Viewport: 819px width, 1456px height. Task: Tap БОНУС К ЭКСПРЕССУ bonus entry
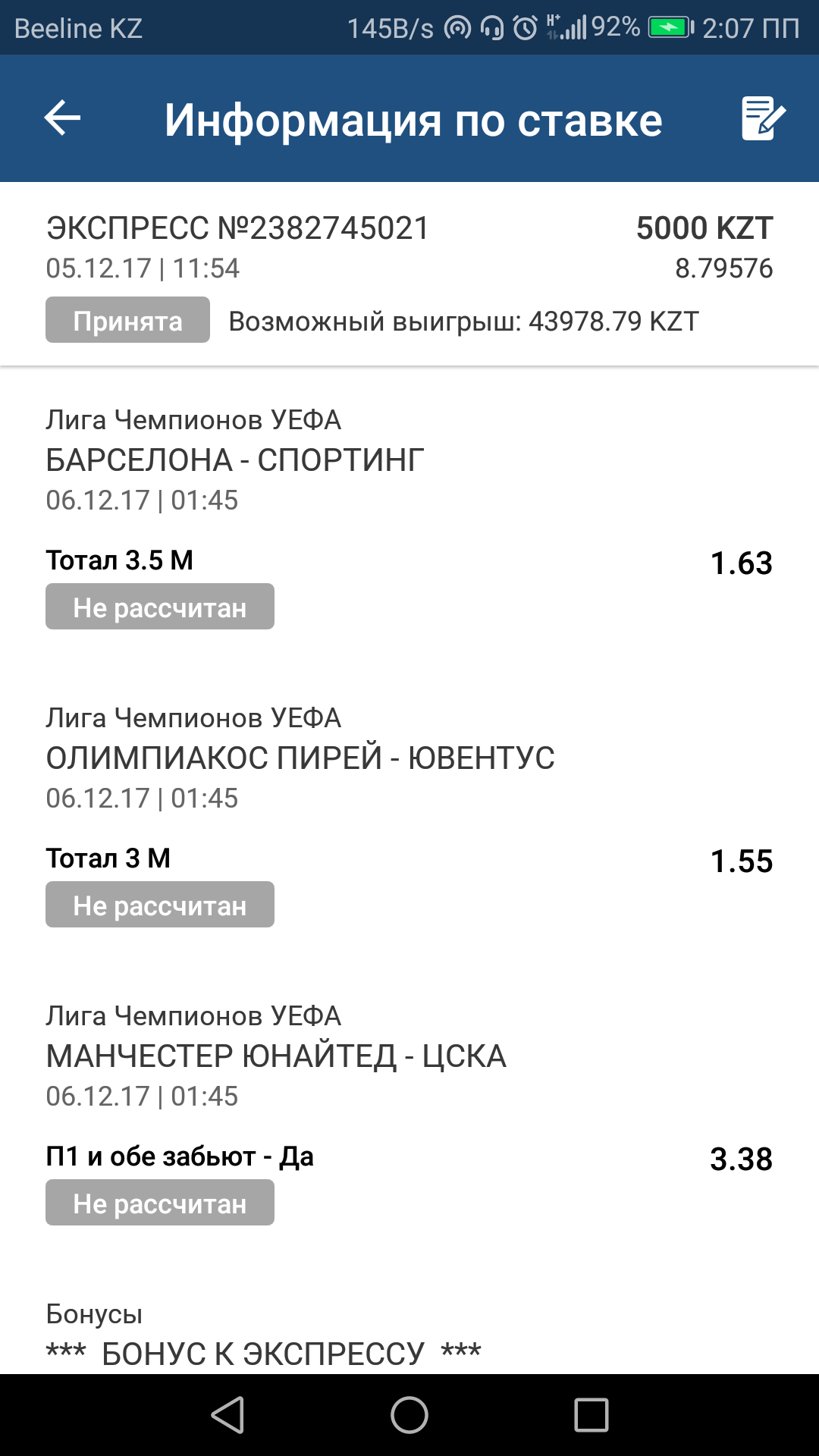[263, 1354]
